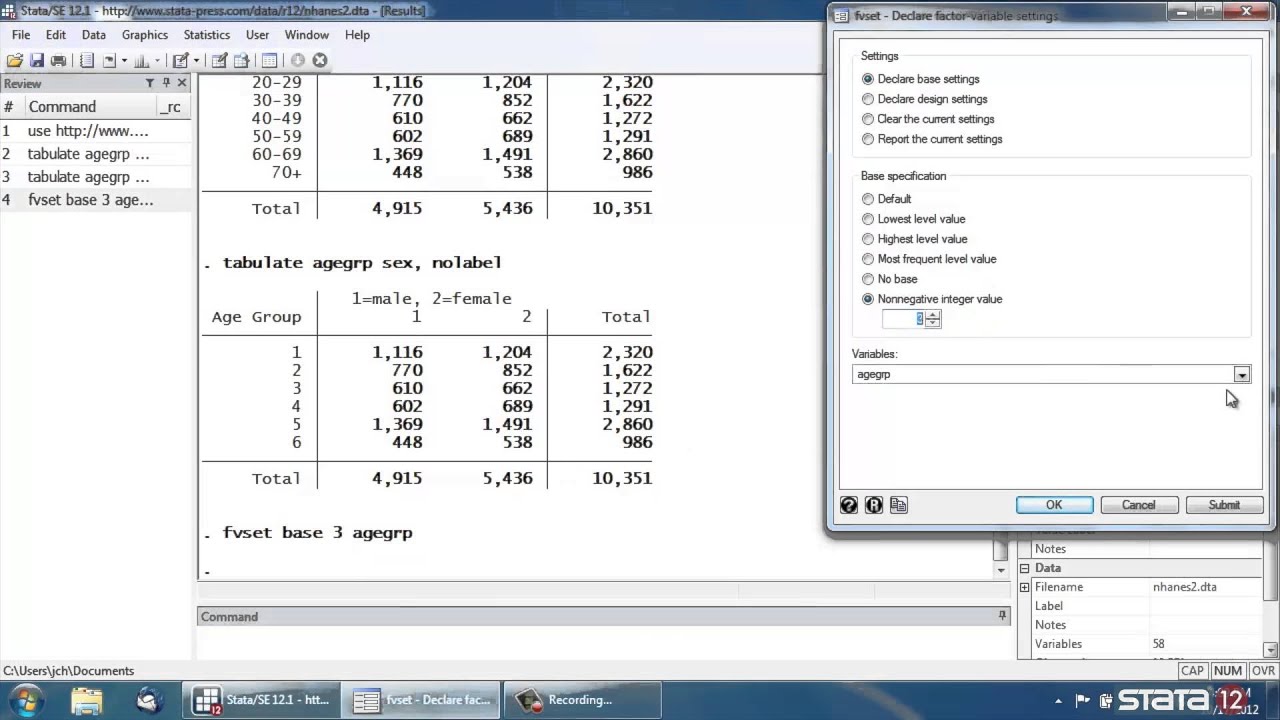Click the Graph bar-chart toolbar icon

click(141, 60)
